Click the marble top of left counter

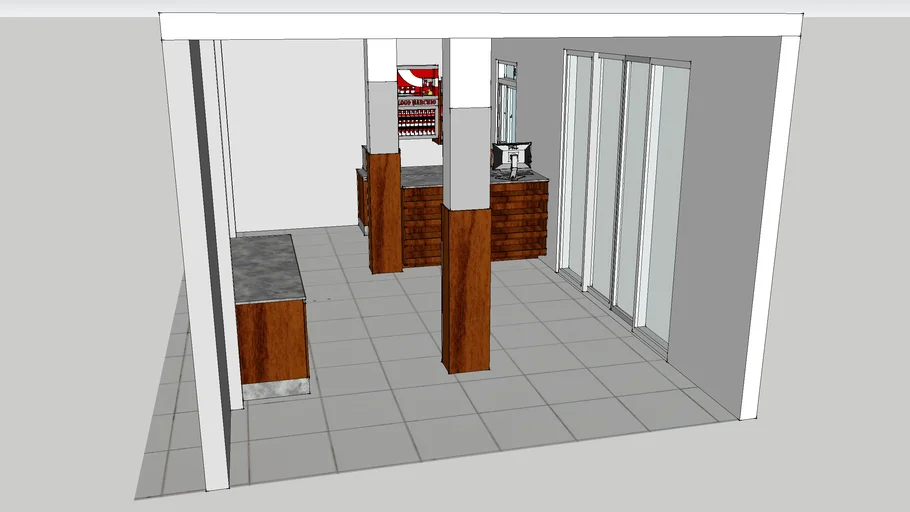tap(265, 266)
